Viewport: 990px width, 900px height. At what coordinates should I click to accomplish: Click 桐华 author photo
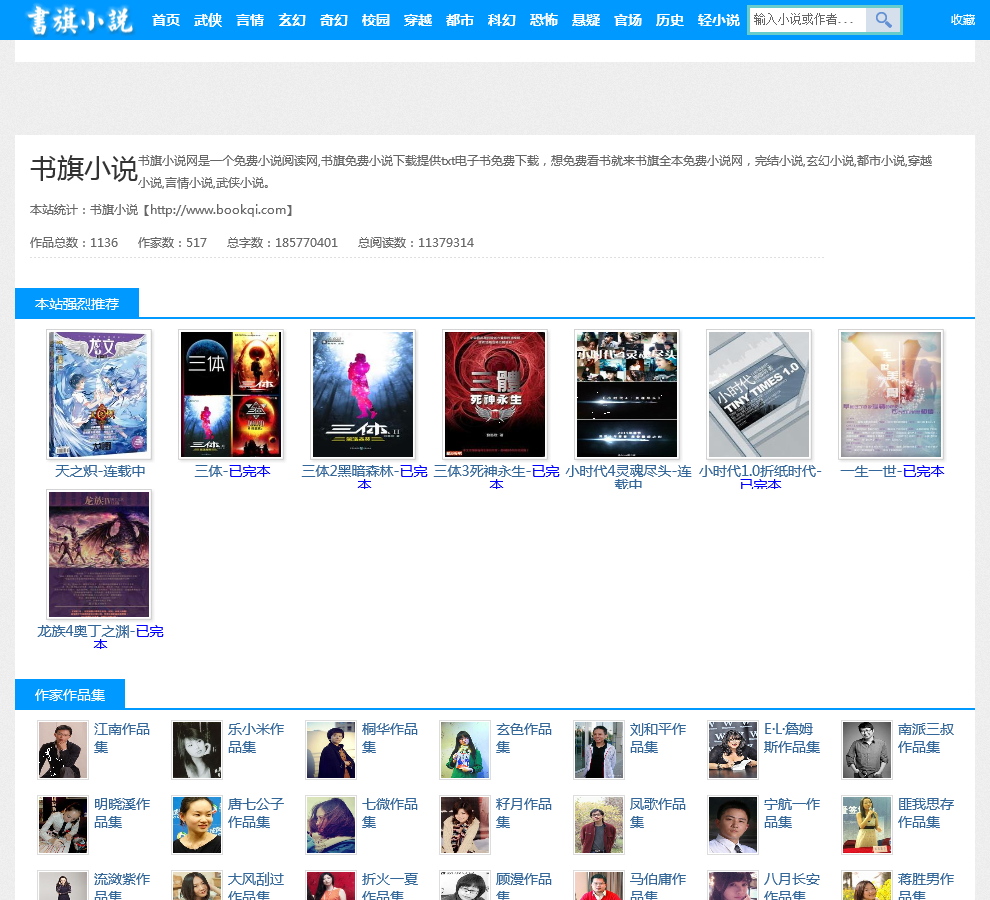(x=331, y=750)
